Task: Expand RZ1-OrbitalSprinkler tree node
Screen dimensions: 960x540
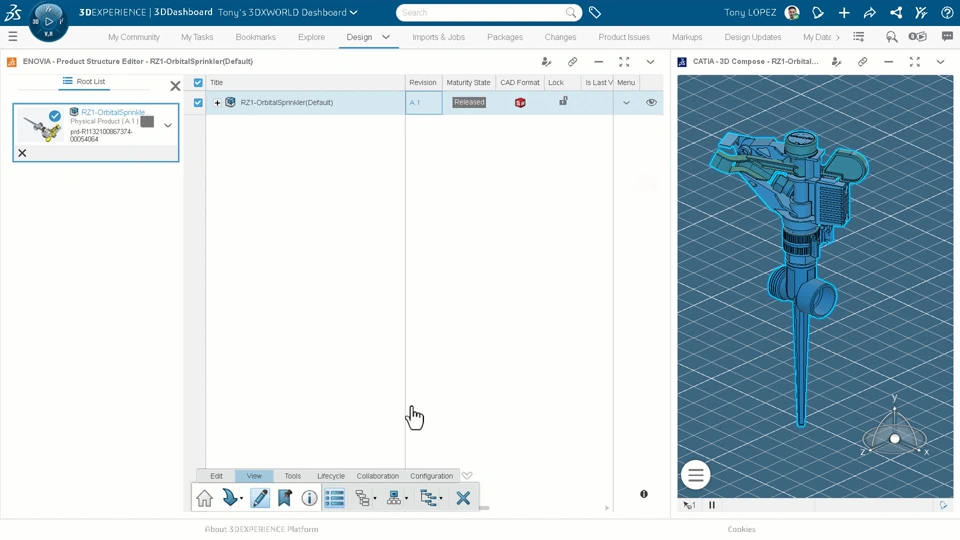Action: (217, 103)
